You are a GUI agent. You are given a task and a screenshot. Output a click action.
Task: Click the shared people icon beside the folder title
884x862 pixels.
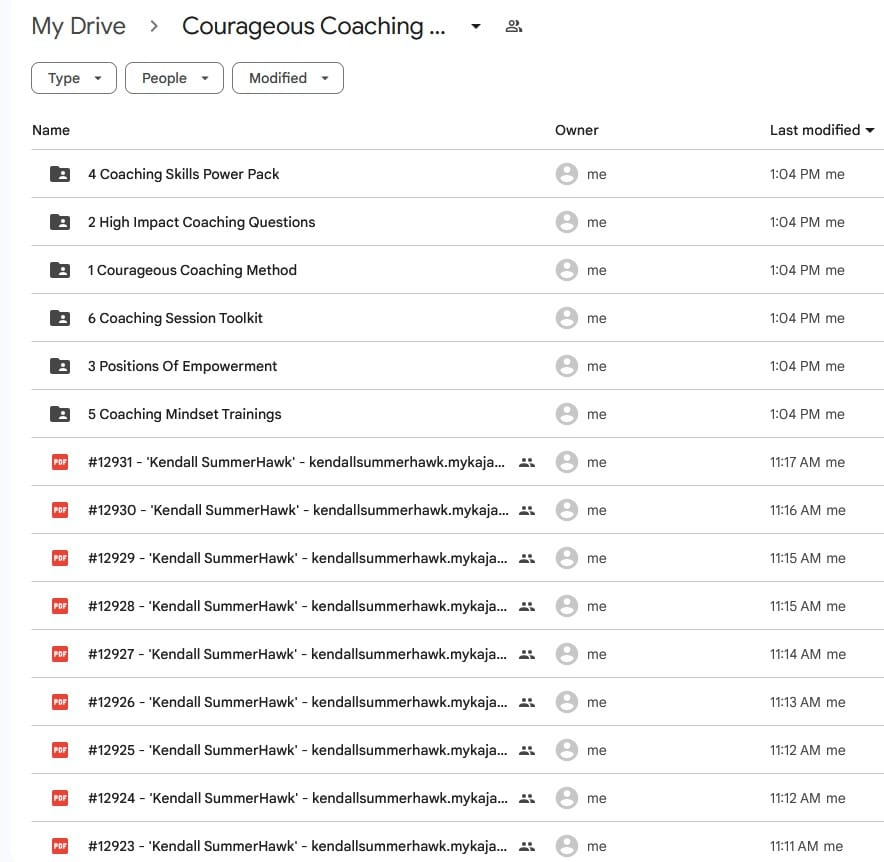click(x=514, y=26)
